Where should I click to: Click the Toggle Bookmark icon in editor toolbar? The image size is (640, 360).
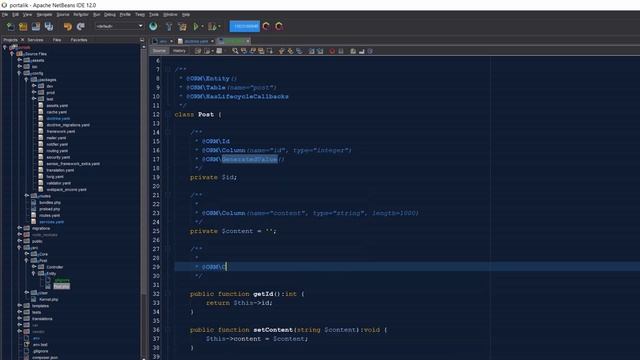point(299,51)
